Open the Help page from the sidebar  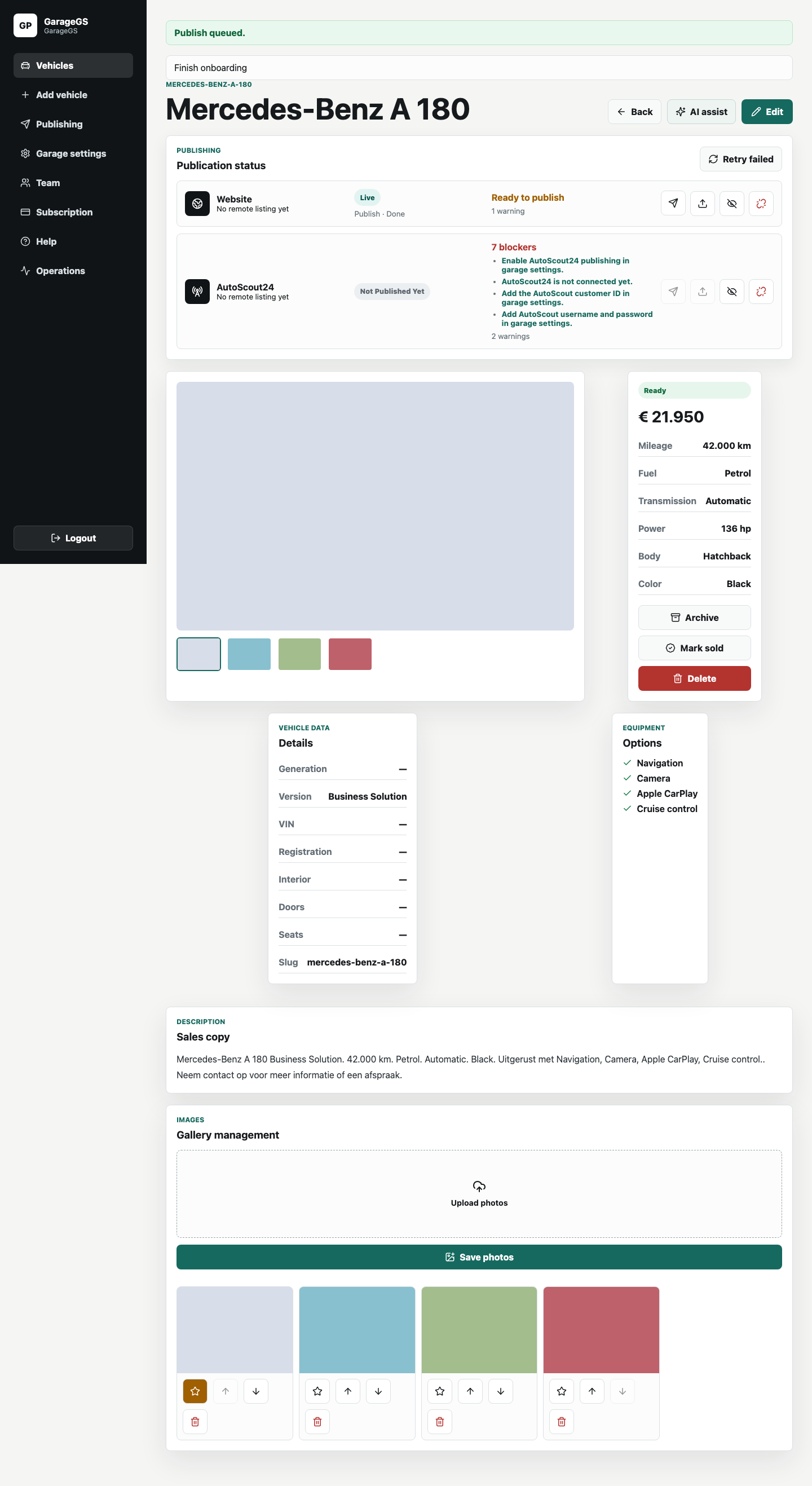[x=73, y=241]
